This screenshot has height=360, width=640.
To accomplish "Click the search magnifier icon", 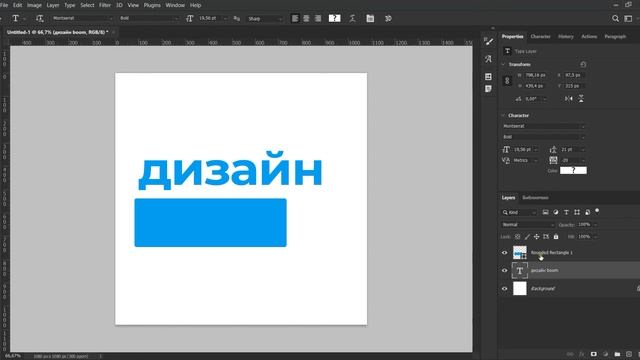I will pyautogui.click(x=616, y=18).
